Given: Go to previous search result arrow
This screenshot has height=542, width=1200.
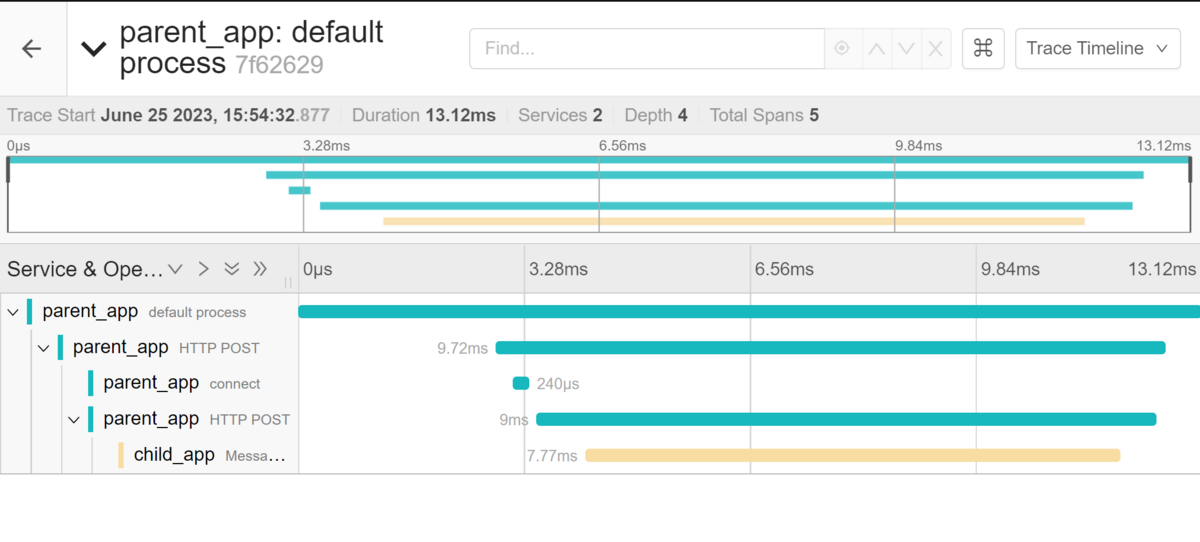Looking at the screenshot, I should point(876,48).
